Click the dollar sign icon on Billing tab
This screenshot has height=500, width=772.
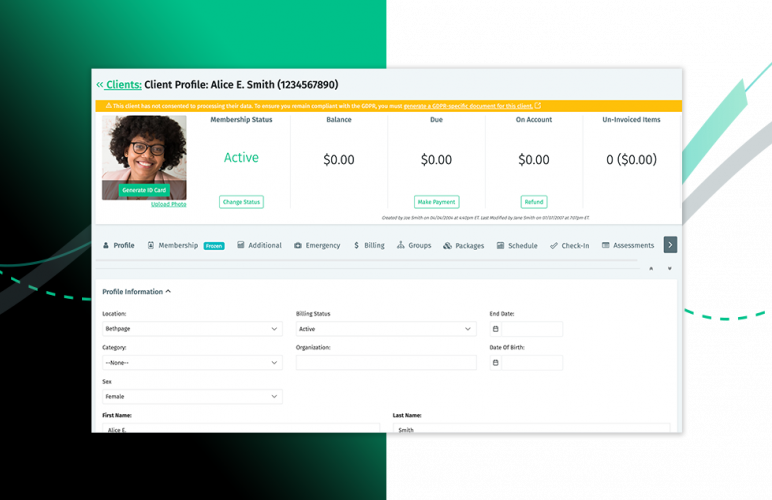click(356, 245)
